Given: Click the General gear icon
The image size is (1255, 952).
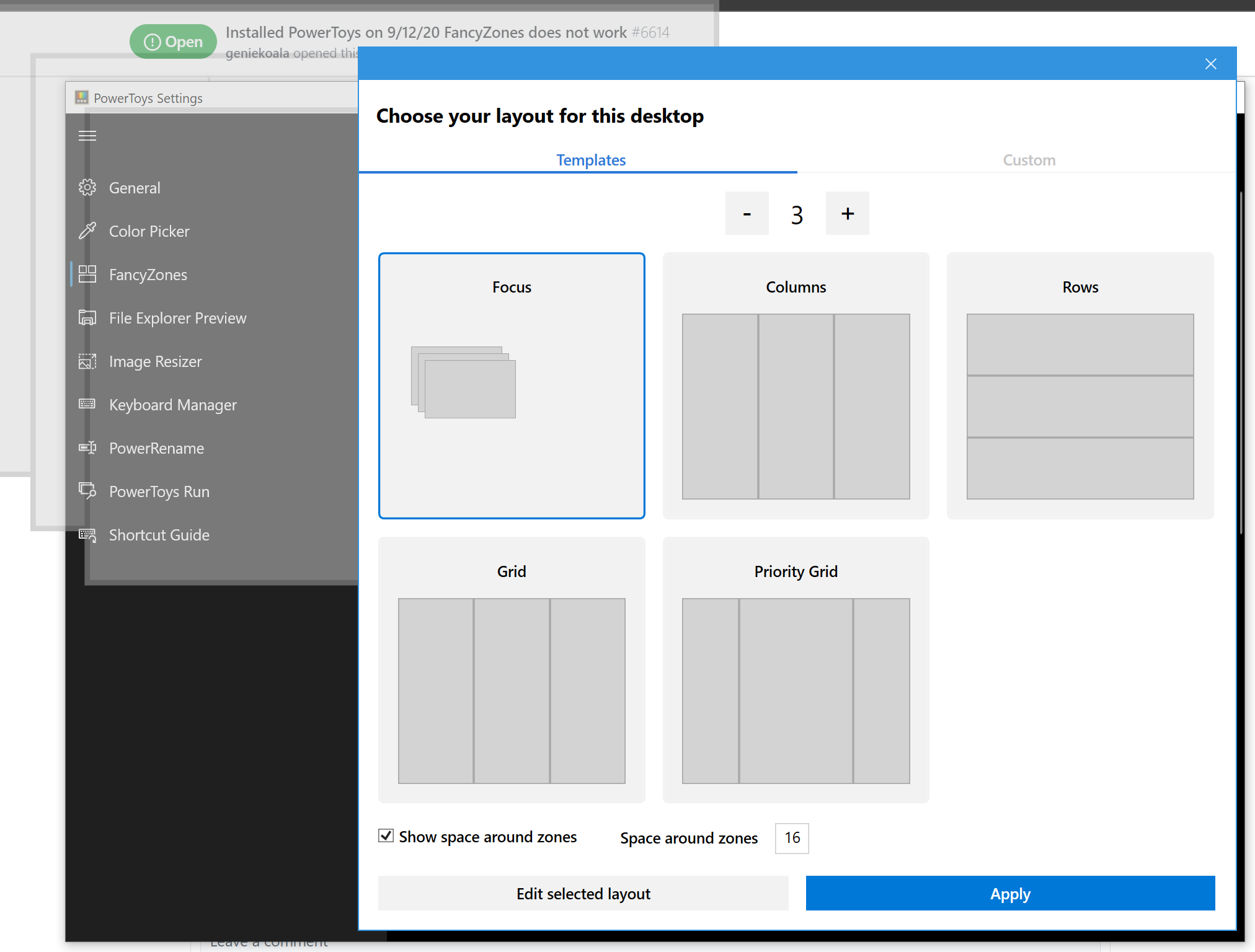Looking at the screenshot, I should point(87,187).
